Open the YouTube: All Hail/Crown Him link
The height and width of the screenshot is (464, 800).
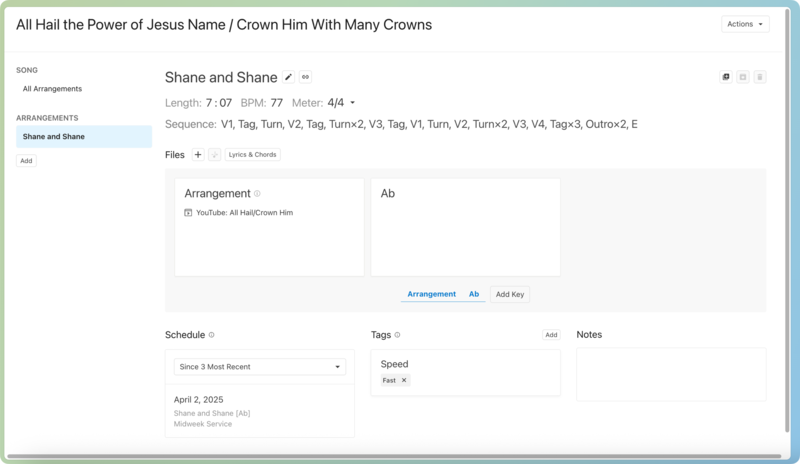(244, 213)
